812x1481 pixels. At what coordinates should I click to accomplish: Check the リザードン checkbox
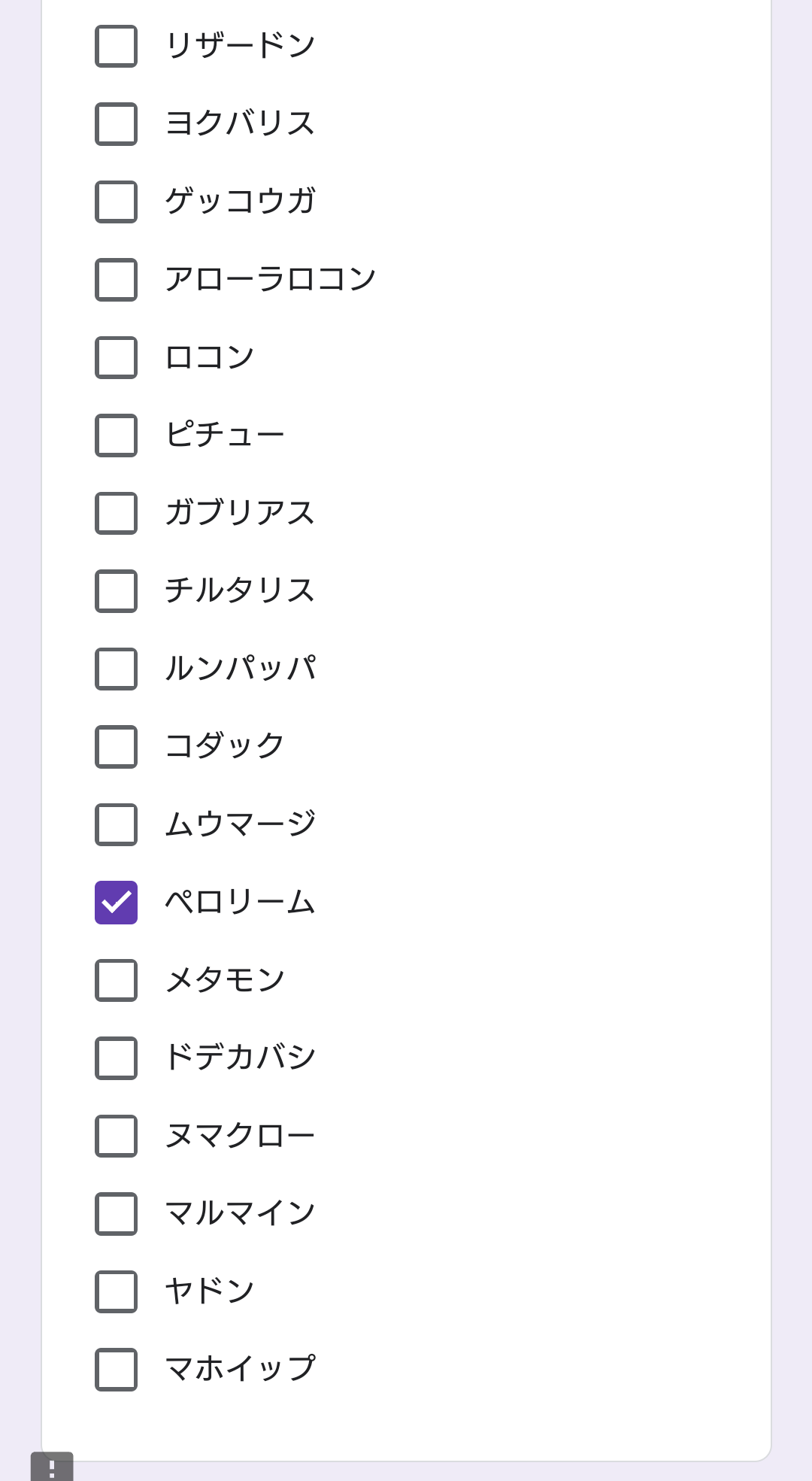(x=116, y=46)
